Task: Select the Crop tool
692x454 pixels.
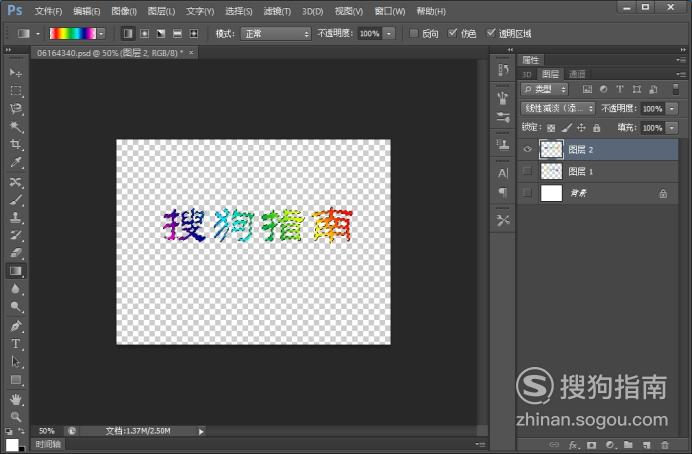Action: 16,145
